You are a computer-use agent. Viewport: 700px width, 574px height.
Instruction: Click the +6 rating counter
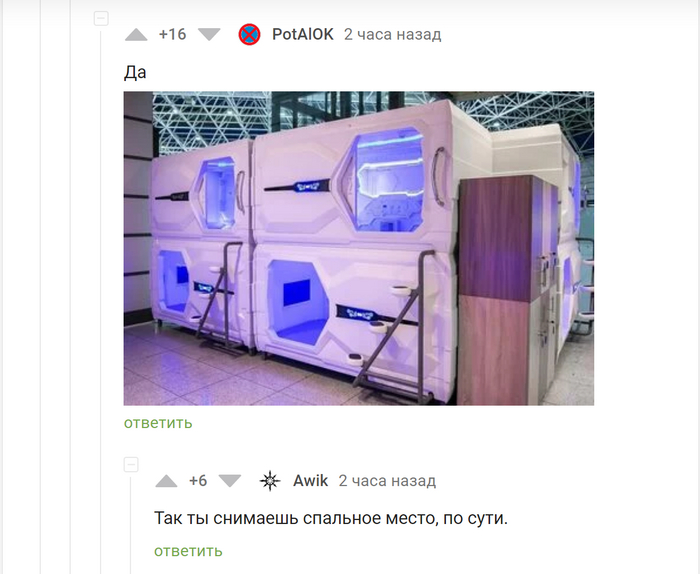[198, 481]
